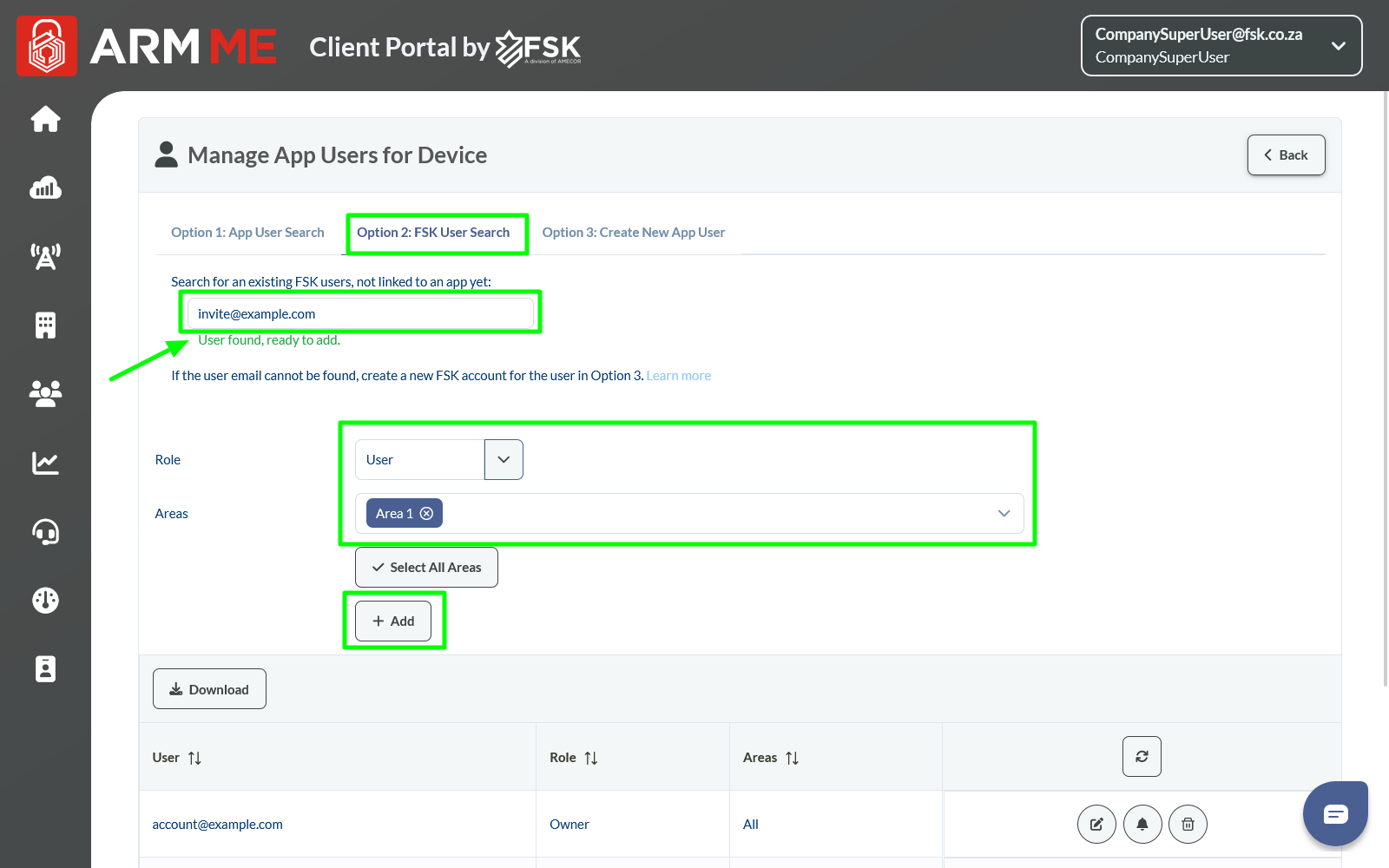The height and width of the screenshot is (868, 1389).
Task: Click the FSK user email search field
Action: tap(360, 314)
